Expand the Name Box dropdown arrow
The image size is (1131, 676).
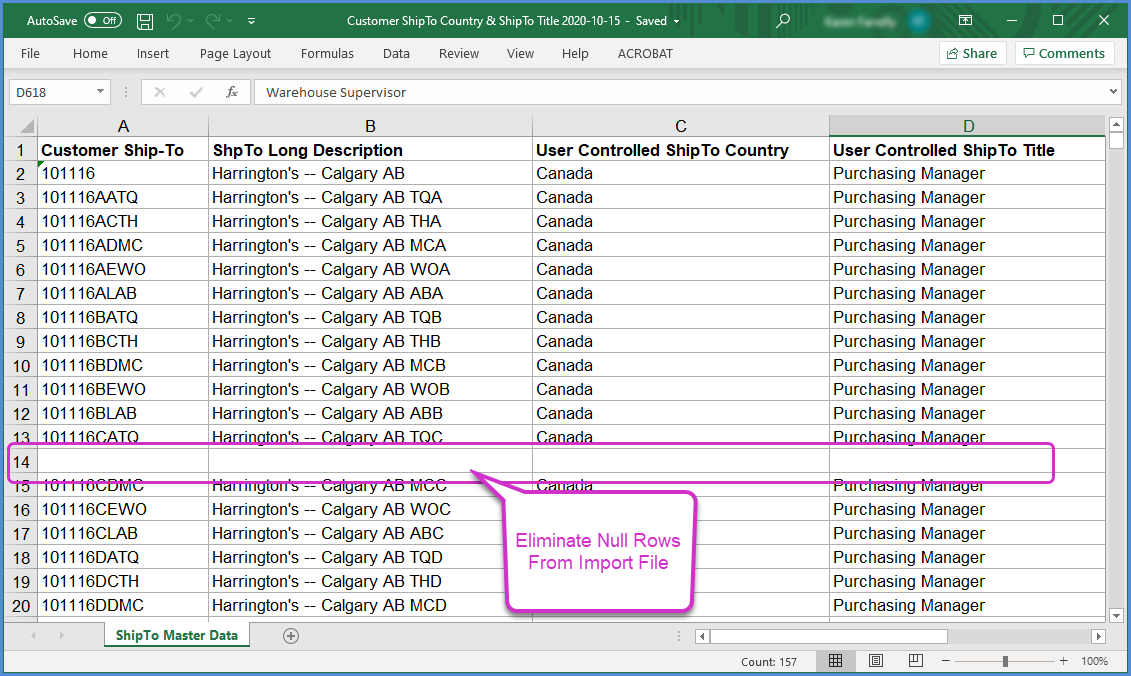[100, 92]
